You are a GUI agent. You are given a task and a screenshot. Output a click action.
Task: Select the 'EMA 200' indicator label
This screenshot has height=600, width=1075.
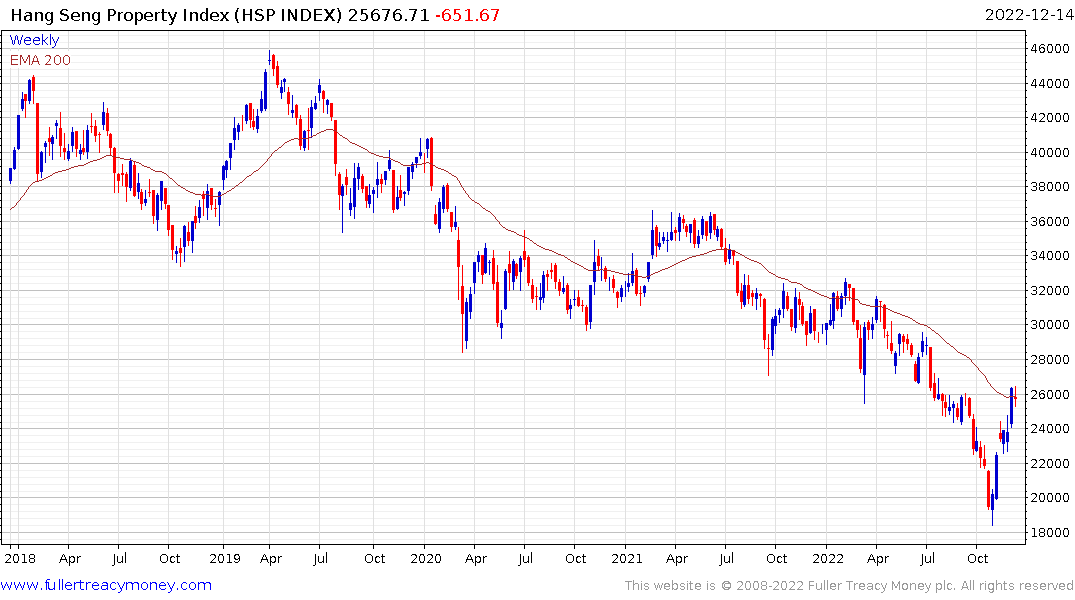(40, 60)
